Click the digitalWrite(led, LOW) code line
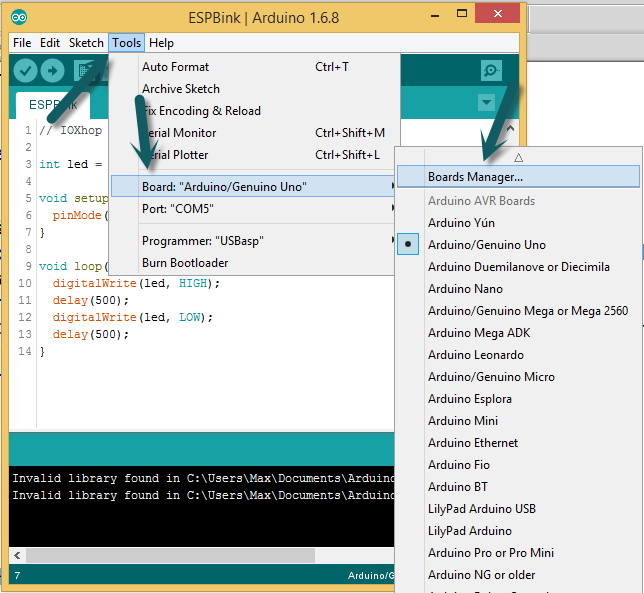The height and width of the screenshot is (593, 644). (133, 317)
